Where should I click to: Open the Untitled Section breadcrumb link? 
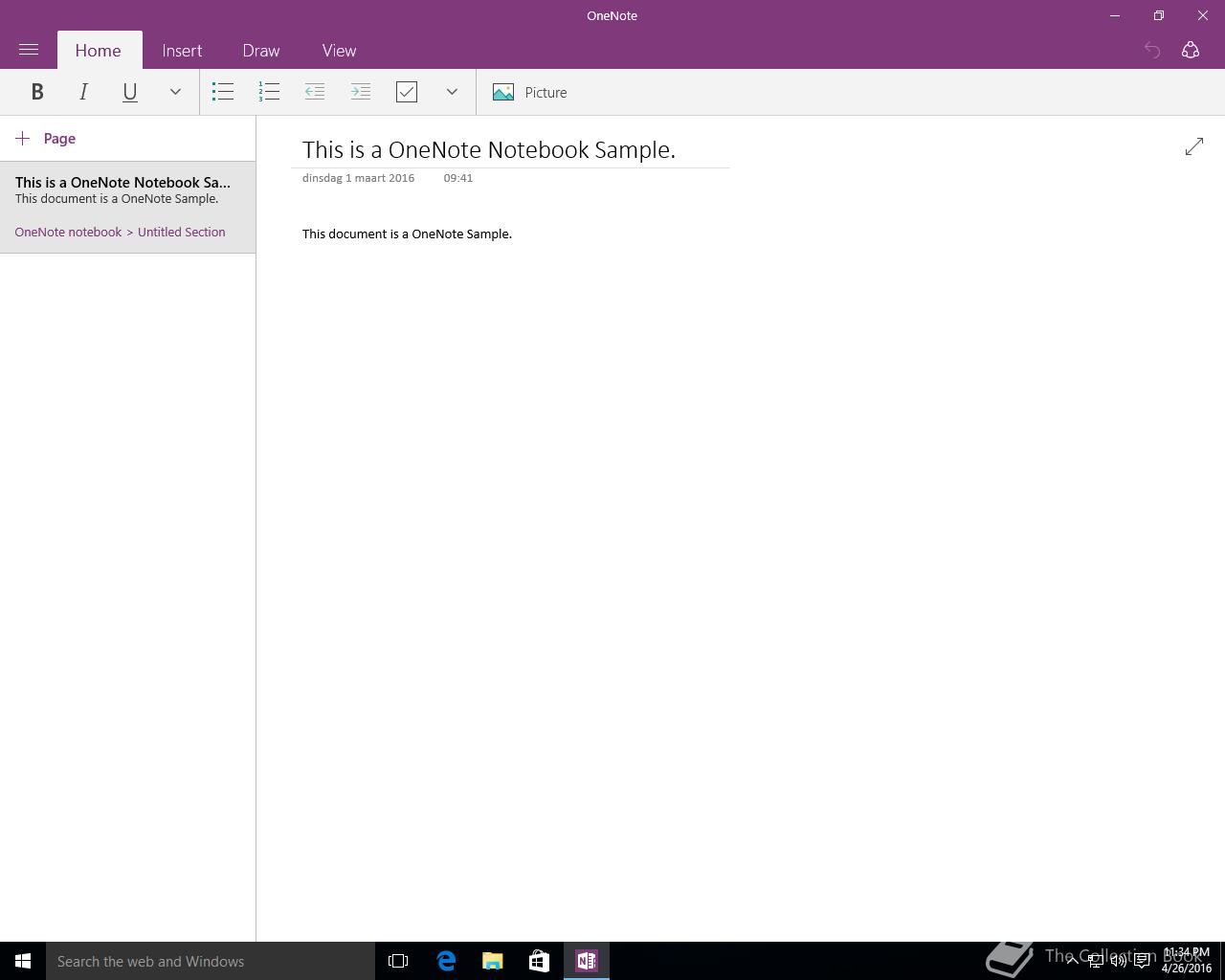[x=182, y=232]
